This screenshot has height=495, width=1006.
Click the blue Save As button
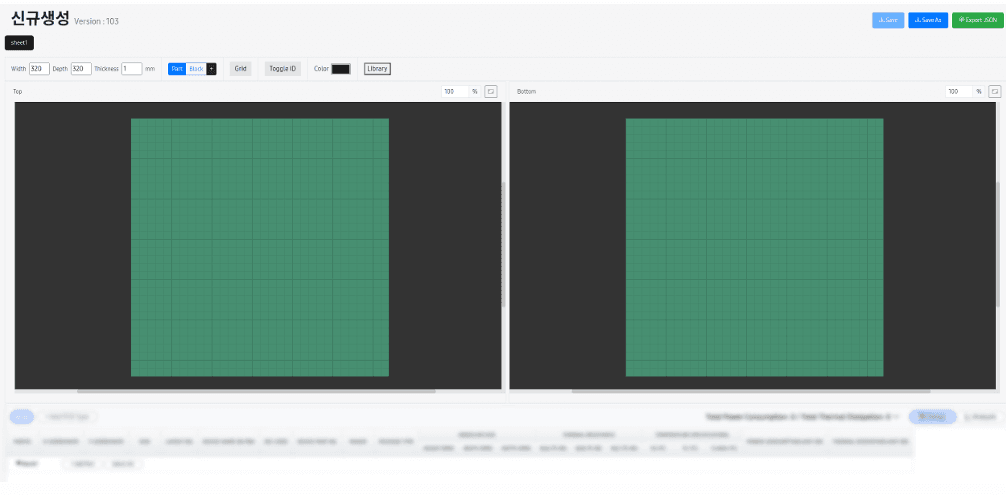pos(928,20)
